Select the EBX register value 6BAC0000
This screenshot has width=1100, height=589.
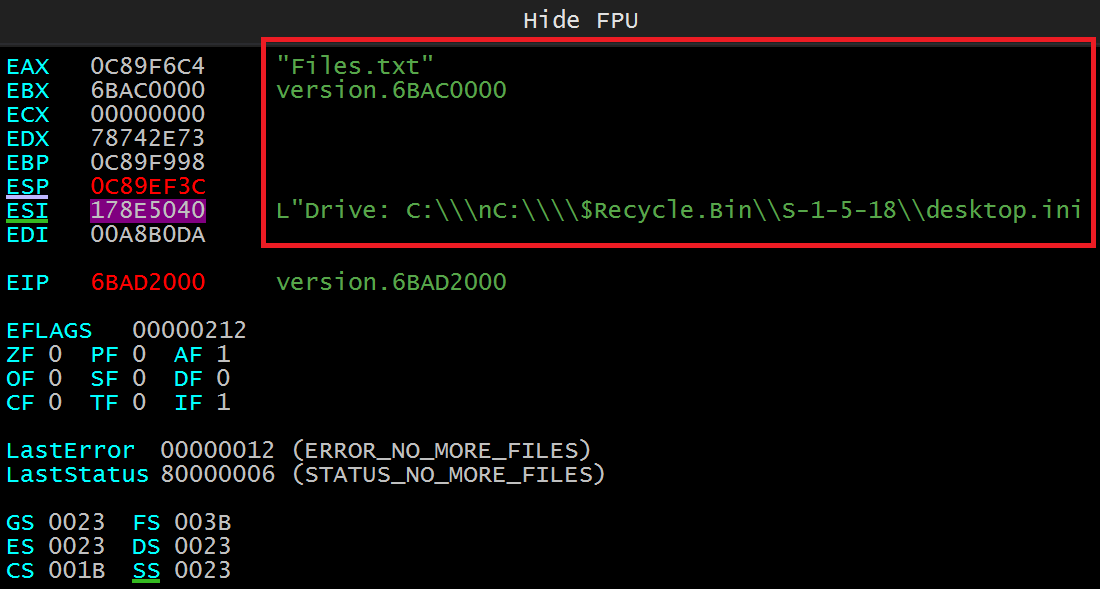(x=147, y=90)
